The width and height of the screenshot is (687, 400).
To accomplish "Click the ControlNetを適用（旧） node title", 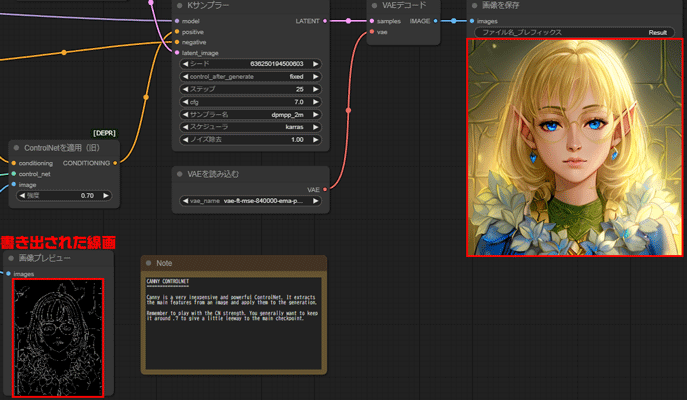I will tap(62, 148).
